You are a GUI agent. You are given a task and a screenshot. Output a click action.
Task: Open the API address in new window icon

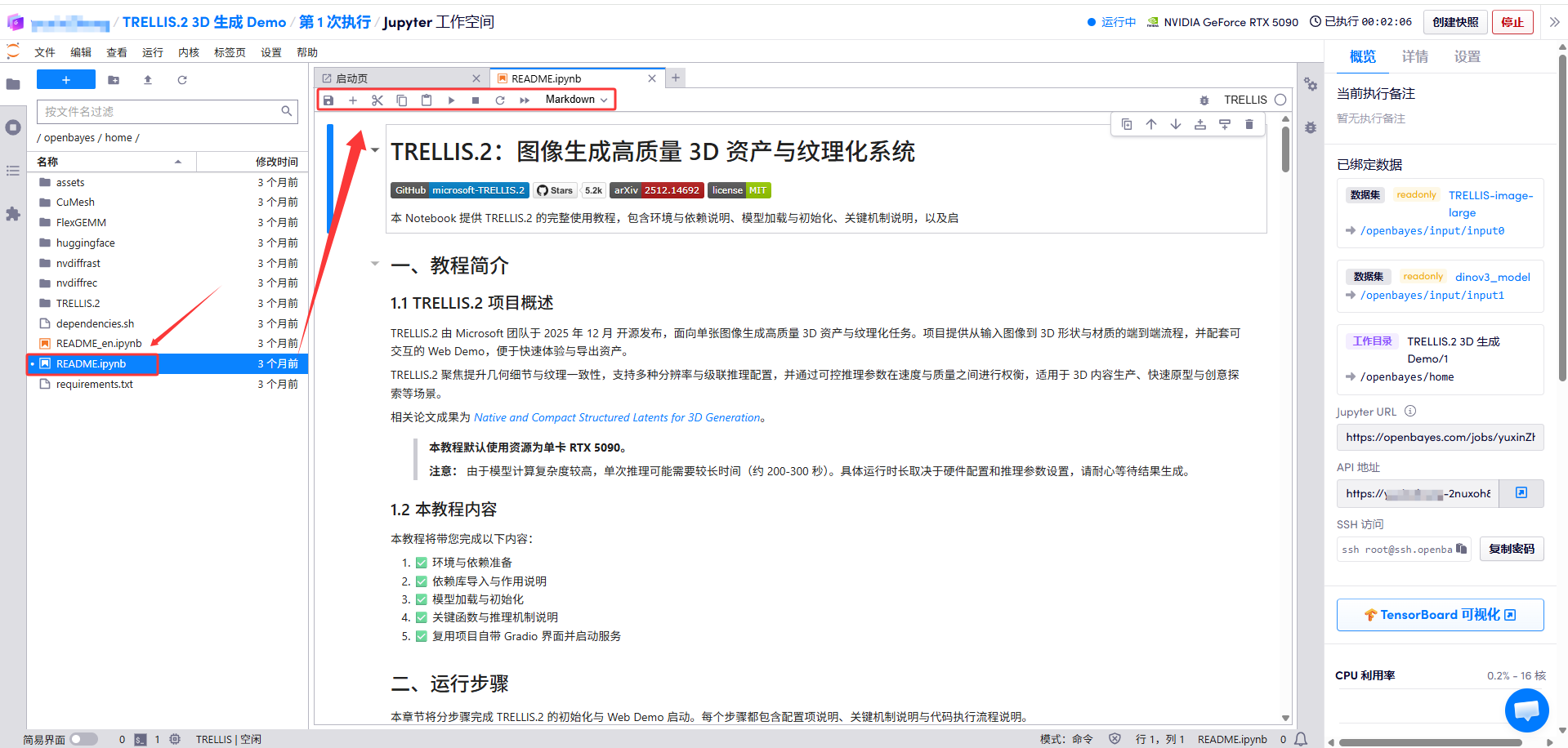coord(1521,493)
